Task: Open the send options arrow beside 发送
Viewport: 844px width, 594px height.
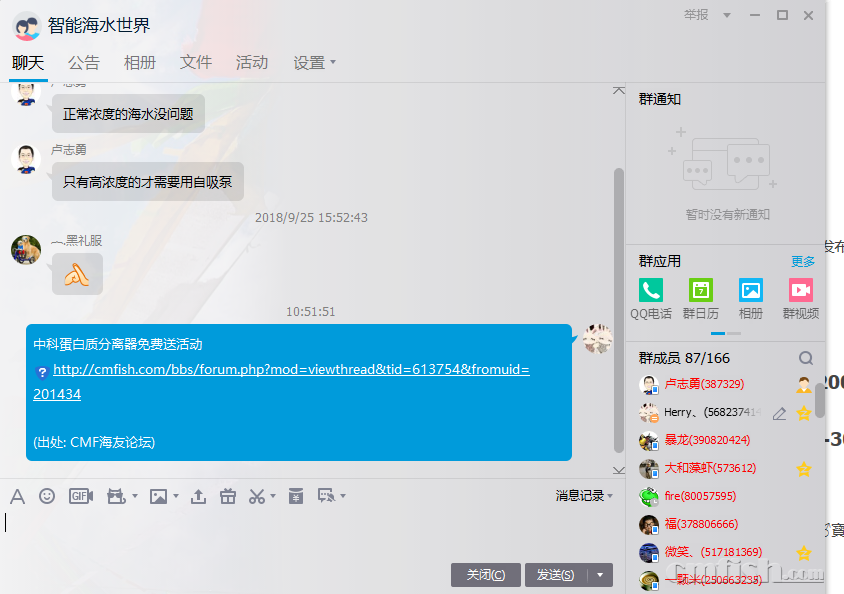Action: tap(600, 575)
